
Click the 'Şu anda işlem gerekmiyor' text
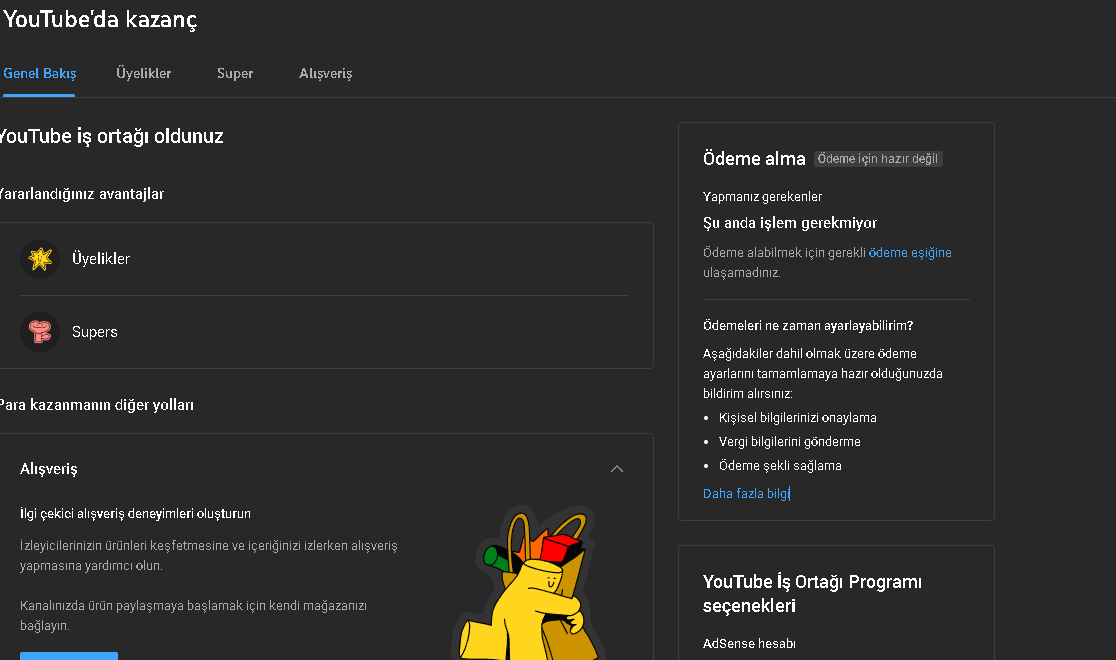tap(789, 223)
